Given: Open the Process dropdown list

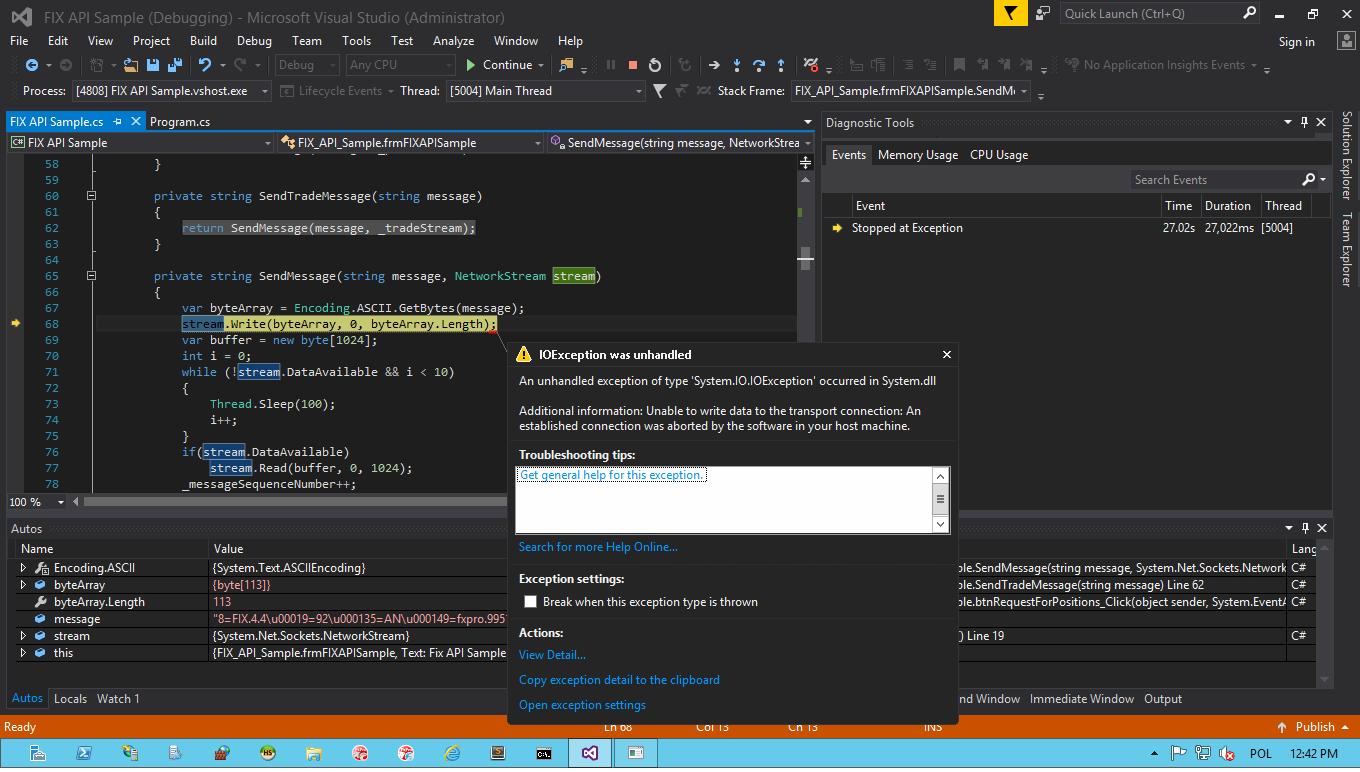Looking at the screenshot, I should click(x=265, y=91).
